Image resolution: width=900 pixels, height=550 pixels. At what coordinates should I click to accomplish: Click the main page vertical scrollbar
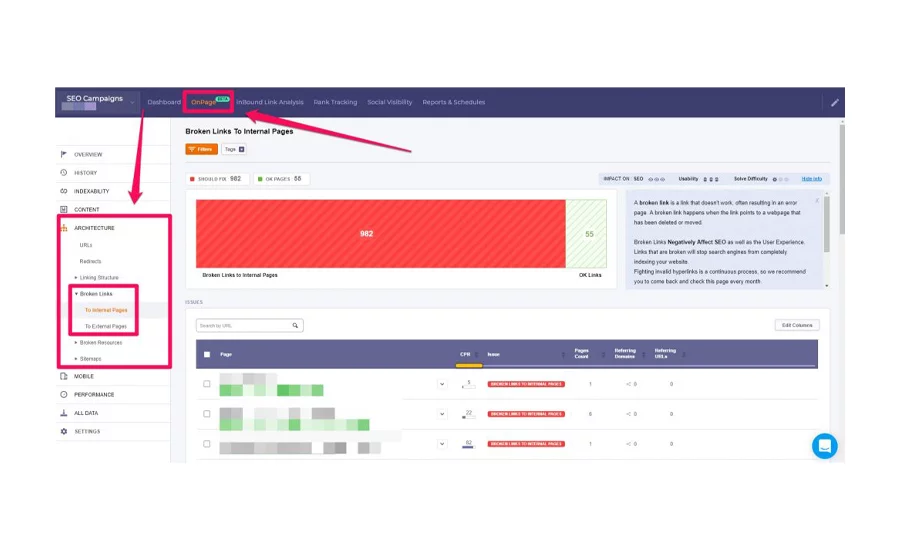[842, 179]
